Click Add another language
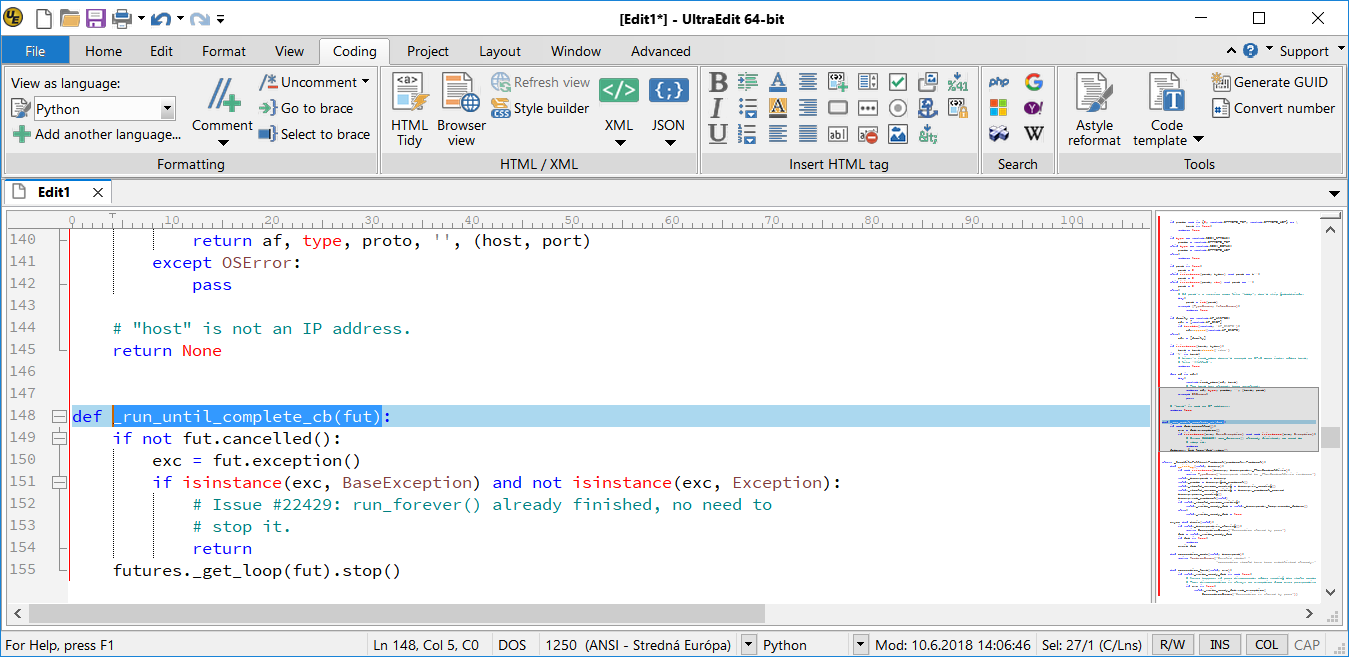The width and height of the screenshot is (1349, 657). point(97,134)
